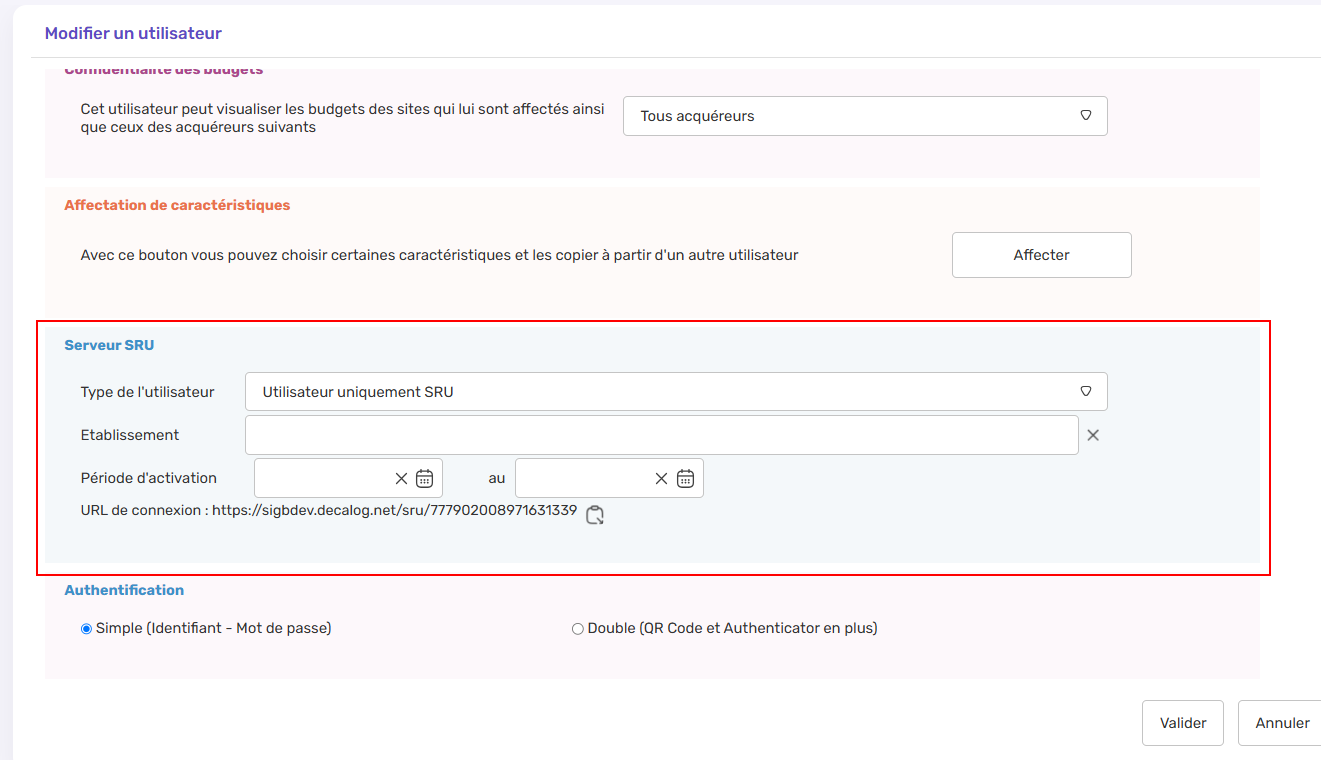Click the clipboard icon beside the SRU URL
The height and width of the screenshot is (760, 1321).
(x=594, y=515)
